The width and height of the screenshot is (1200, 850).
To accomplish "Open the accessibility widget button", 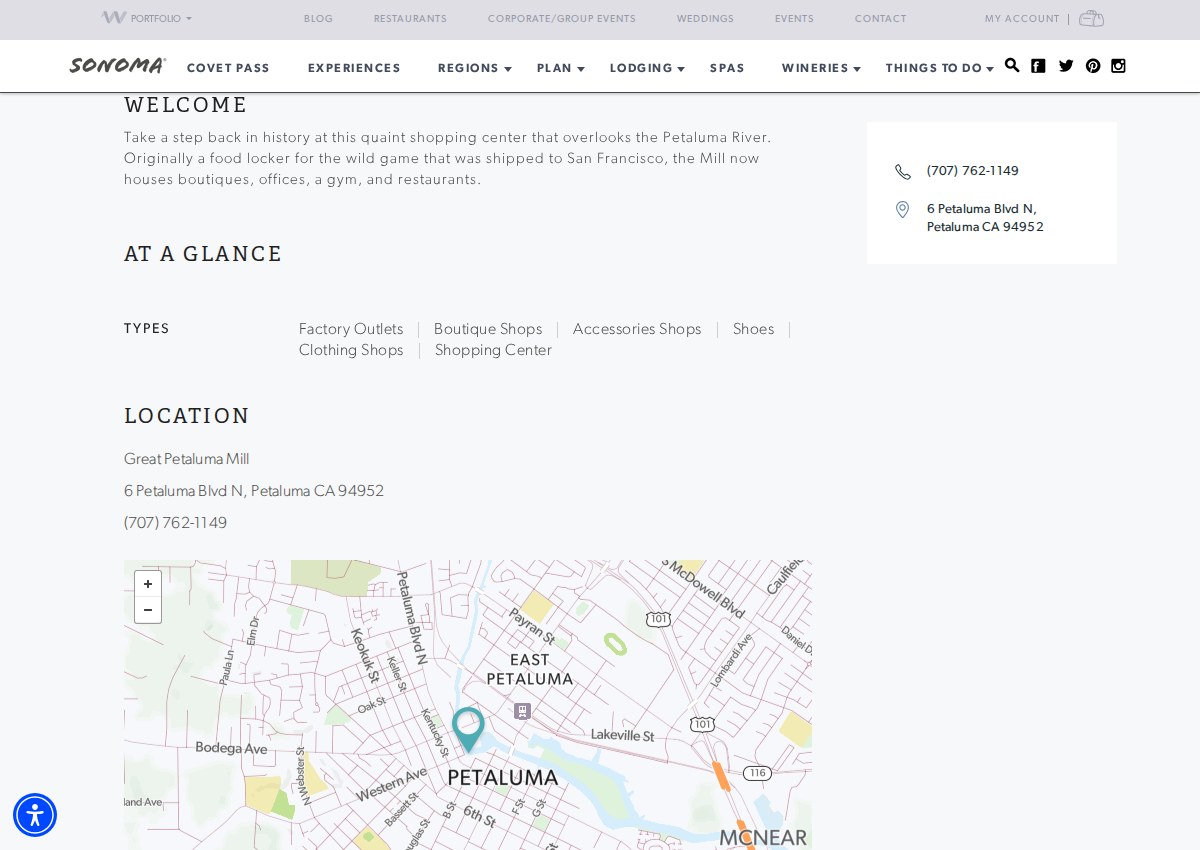I will 35,815.
